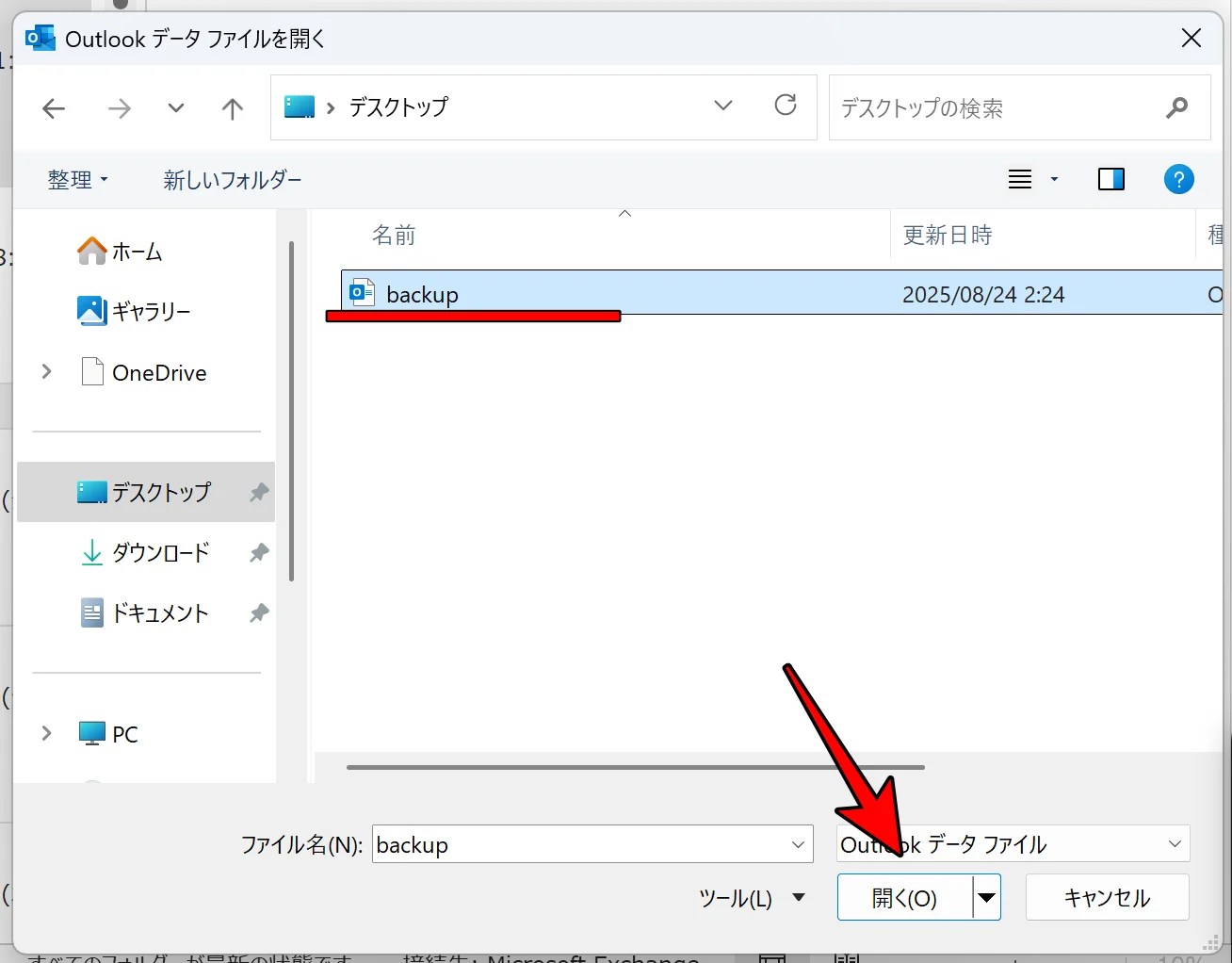The width and height of the screenshot is (1232, 963).
Task: Expand the OneDrive tree node
Action: point(46,372)
